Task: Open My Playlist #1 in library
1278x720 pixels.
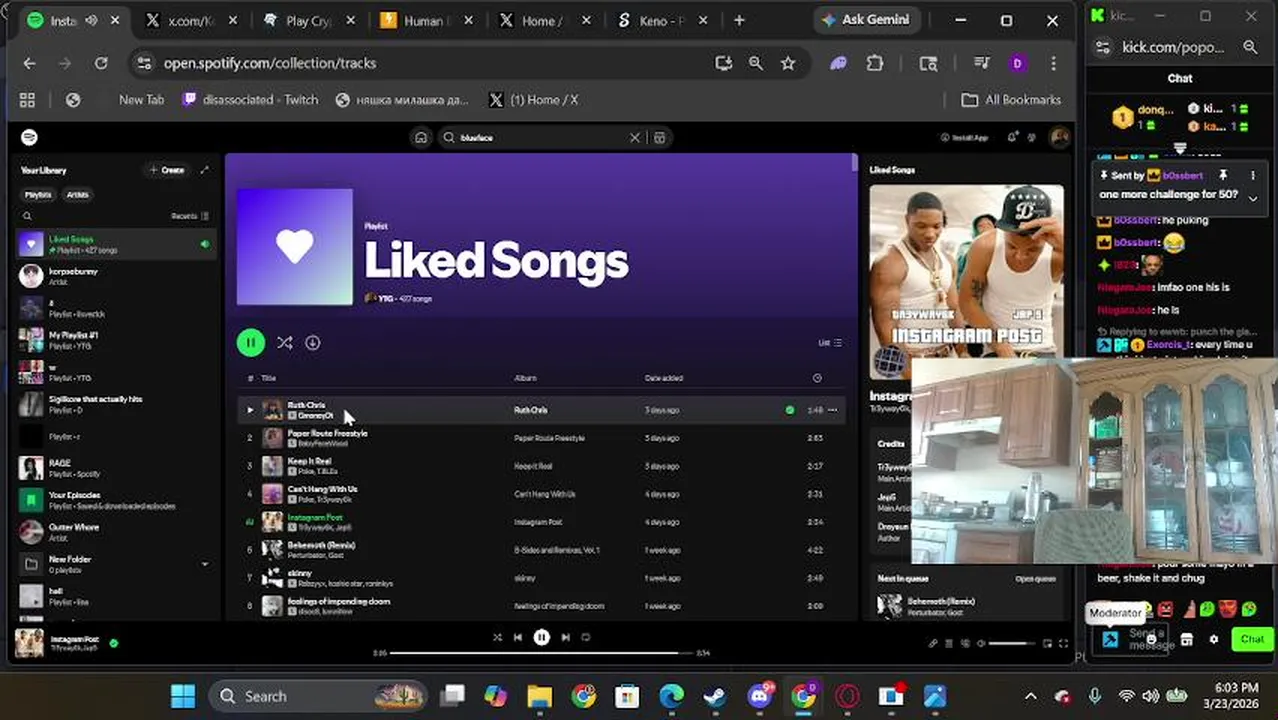Action: coord(115,340)
